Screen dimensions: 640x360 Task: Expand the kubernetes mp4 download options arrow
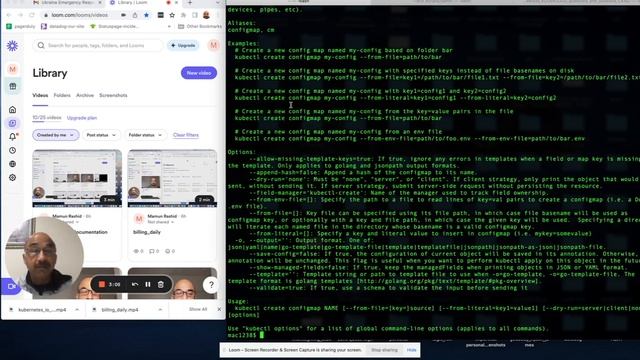(77, 310)
